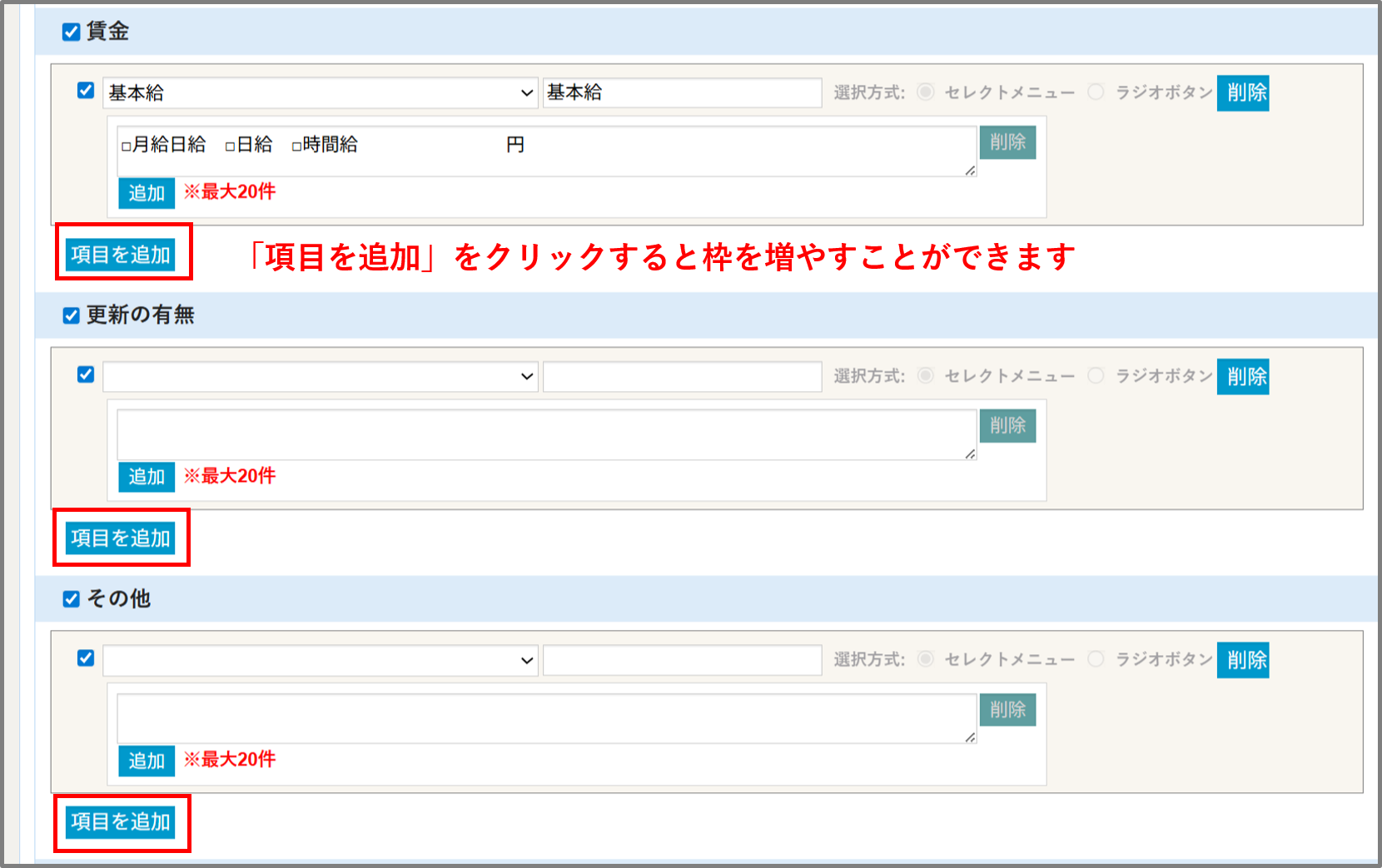Click blue 削除 button in その他 row
The height and width of the screenshot is (868, 1382).
(1243, 660)
